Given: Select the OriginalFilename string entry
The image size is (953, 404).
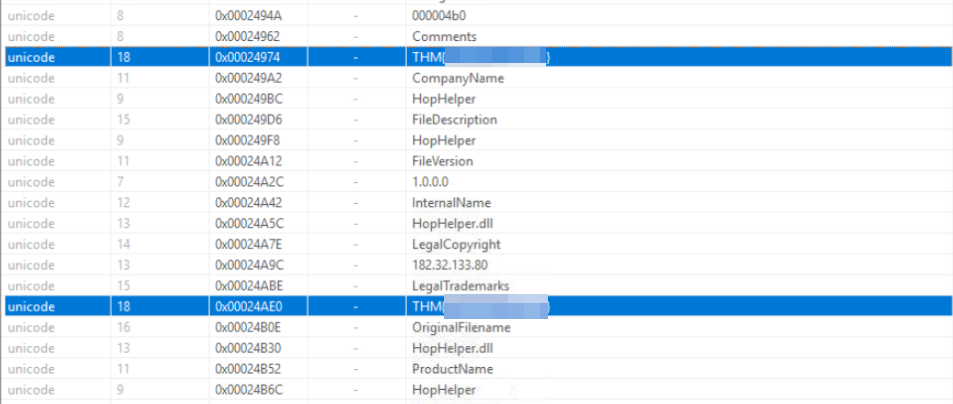Looking at the screenshot, I should pyautogui.click(x=461, y=327).
